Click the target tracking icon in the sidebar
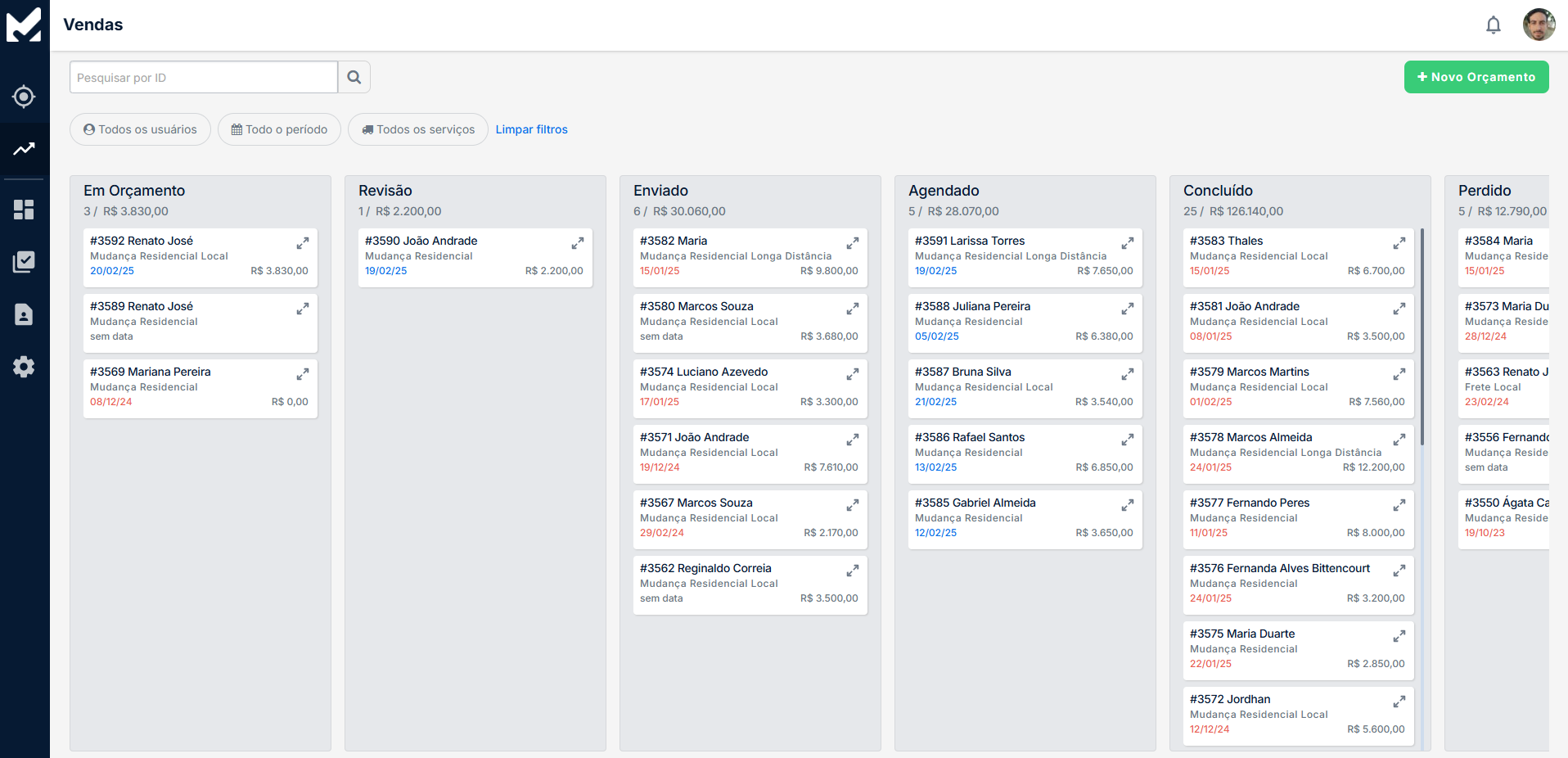This screenshot has width=1568, height=758. coord(24,97)
